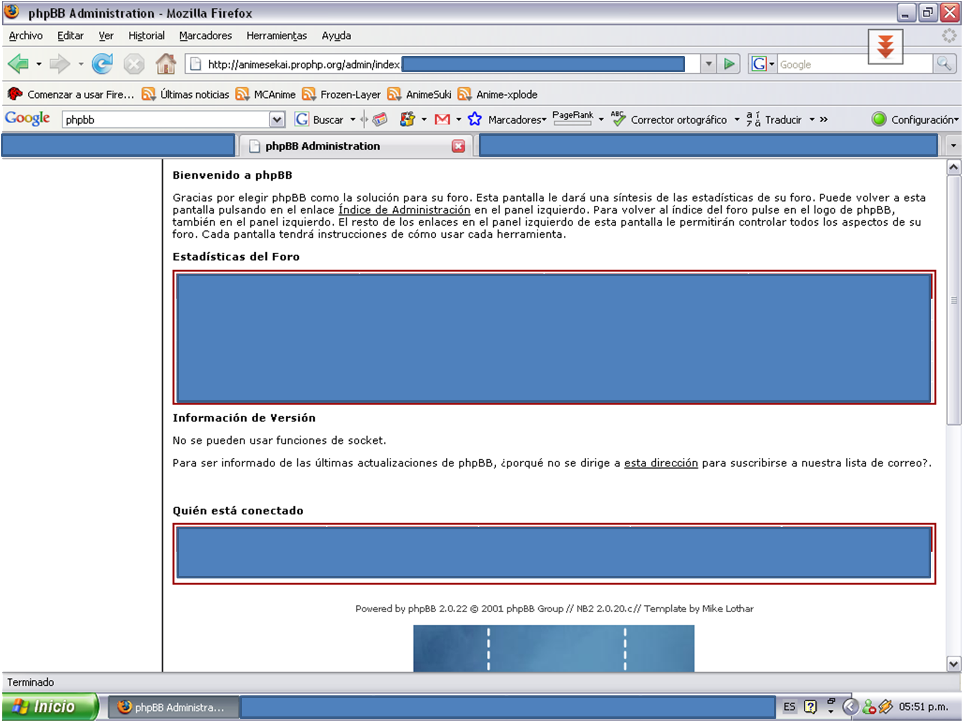The height and width of the screenshot is (721, 962).
Task: Click the green Go arrow button
Action: pos(729,64)
